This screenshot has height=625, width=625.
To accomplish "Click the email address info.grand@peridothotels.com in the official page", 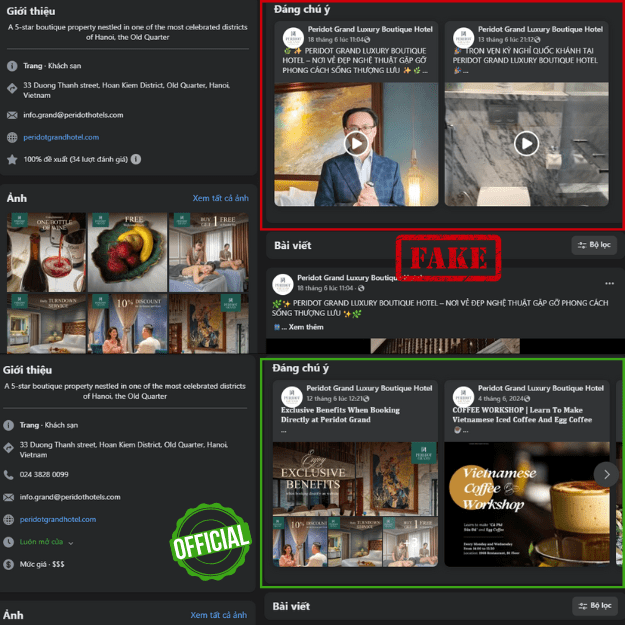I will click(x=70, y=497).
